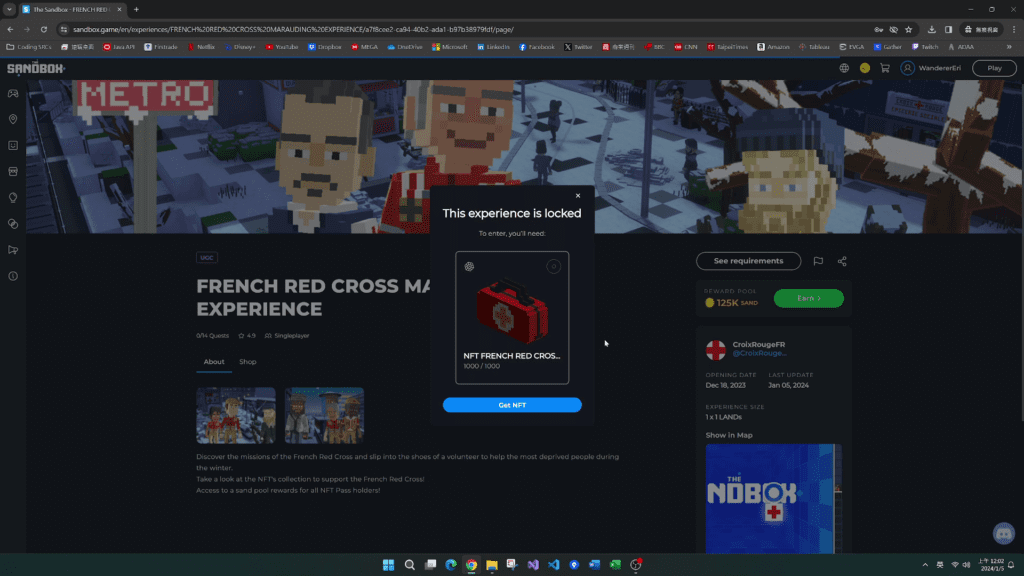1024x576 pixels.
Task: Open the coins sidebar icon
Action: (13, 224)
